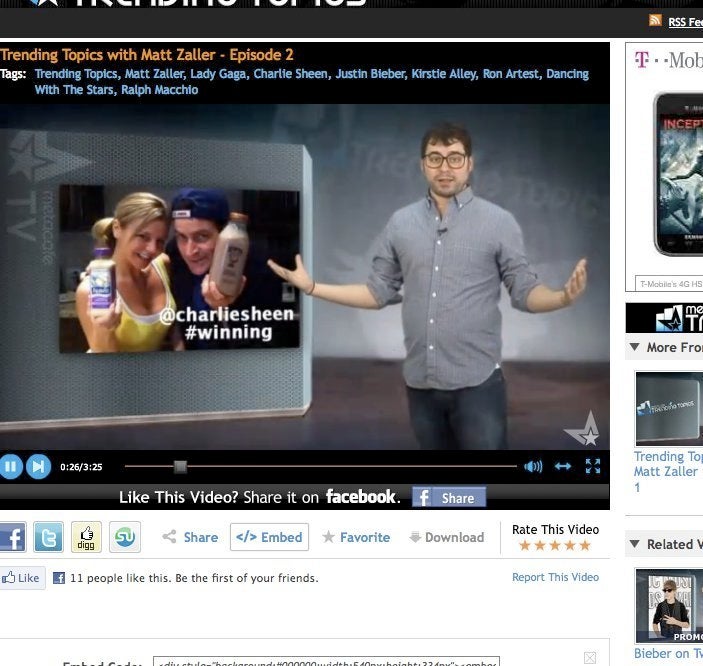Open the Kirstie Alley tag
Screen dimensions: 703x666
click(x=443, y=74)
